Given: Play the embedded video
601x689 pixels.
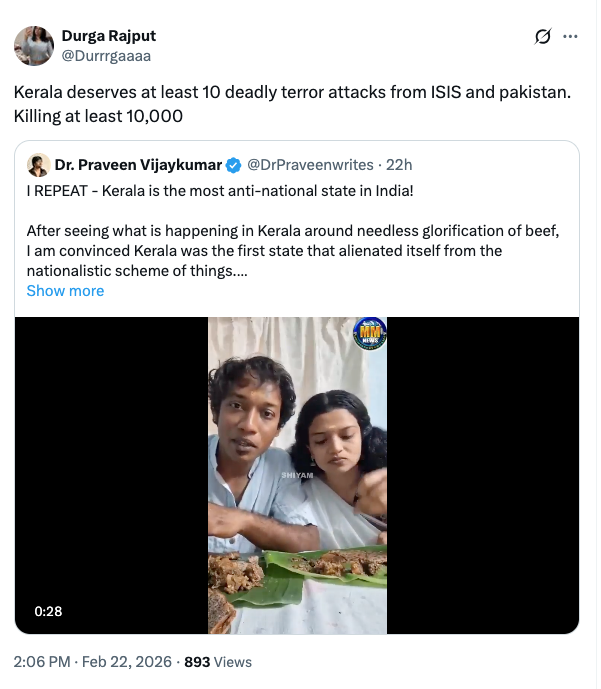Looking at the screenshot, I should click(x=297, y=475).
